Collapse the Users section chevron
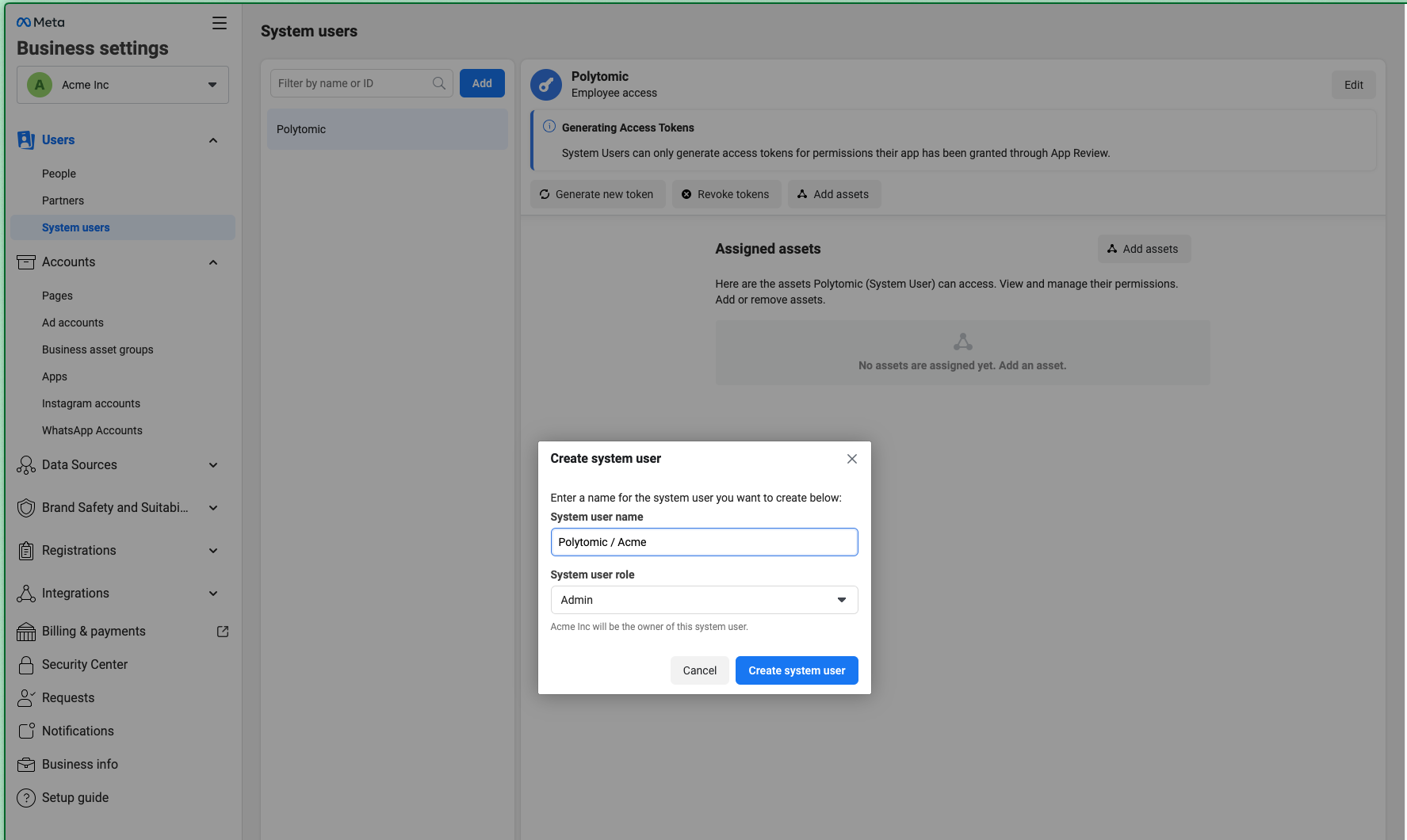Image resolution: width=1407 pixels, height=840 pixels. tap(213, 140)
